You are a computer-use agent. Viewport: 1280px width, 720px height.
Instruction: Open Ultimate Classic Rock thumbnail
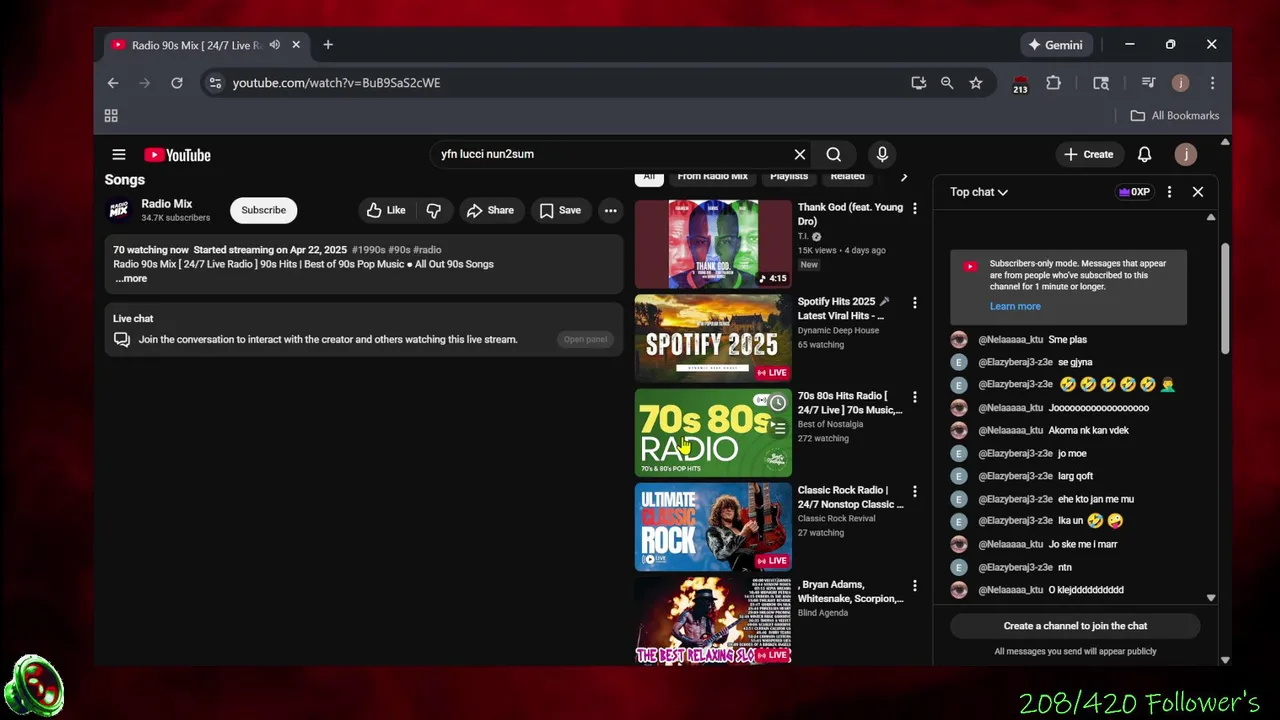[x=713, y=526]
